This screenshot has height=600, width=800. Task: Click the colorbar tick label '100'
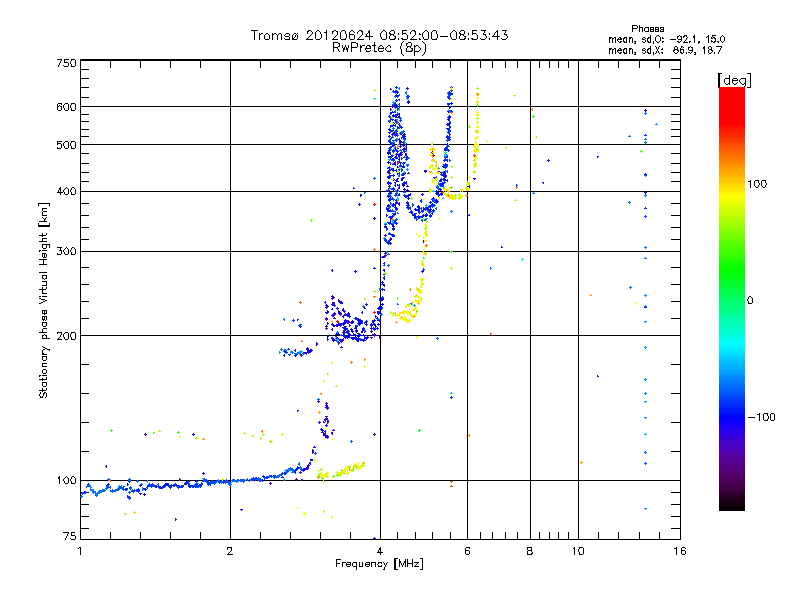[x=757, y=184]
